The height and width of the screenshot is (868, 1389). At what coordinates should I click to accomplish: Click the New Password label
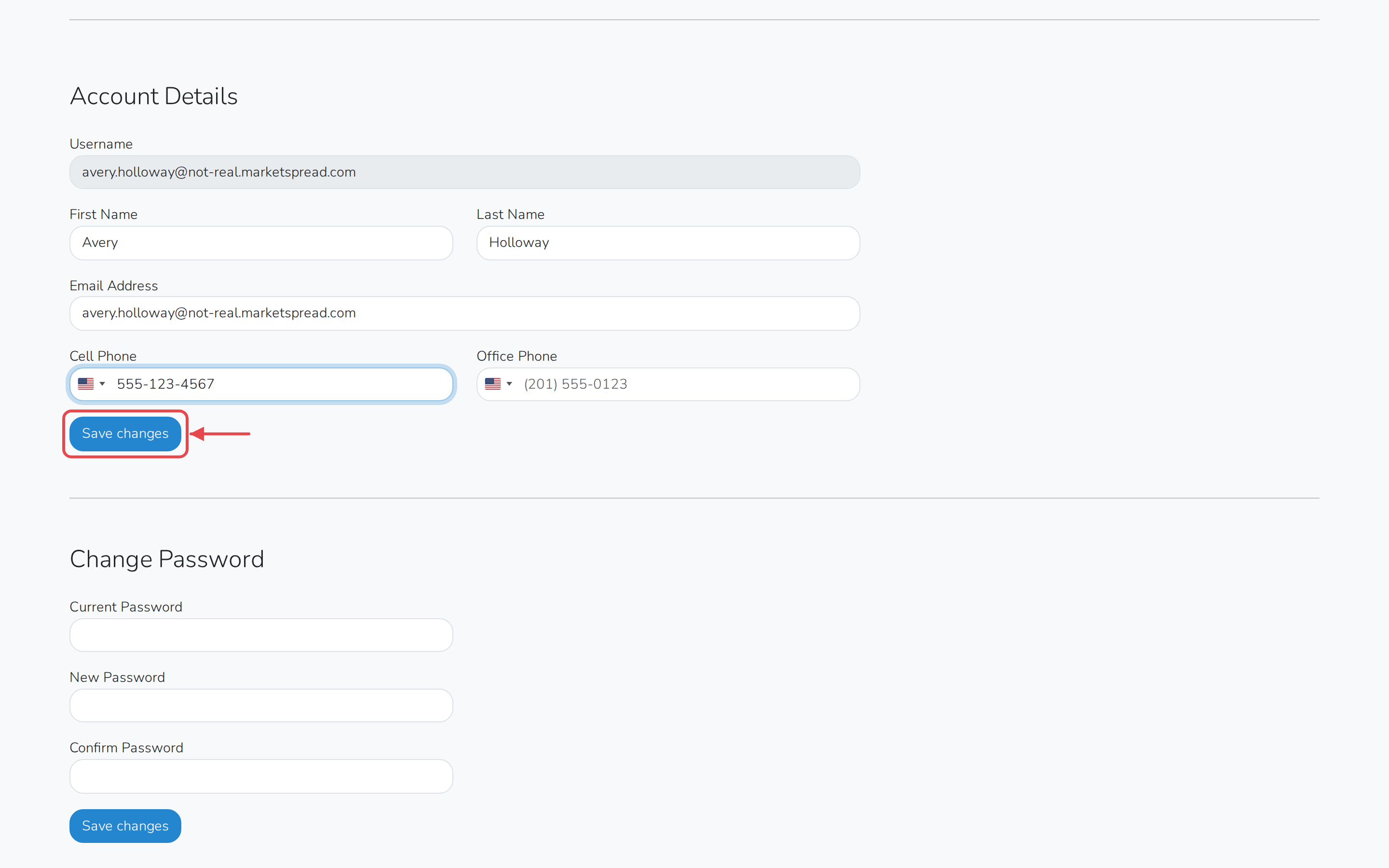(x=117, y=678)
